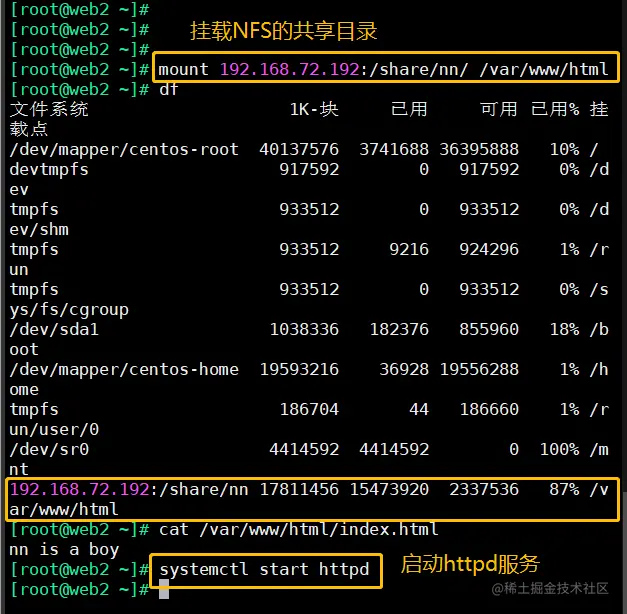The image size is (627, 614).
Task: Click the value '36928'
Action: (x=404, y=370)
